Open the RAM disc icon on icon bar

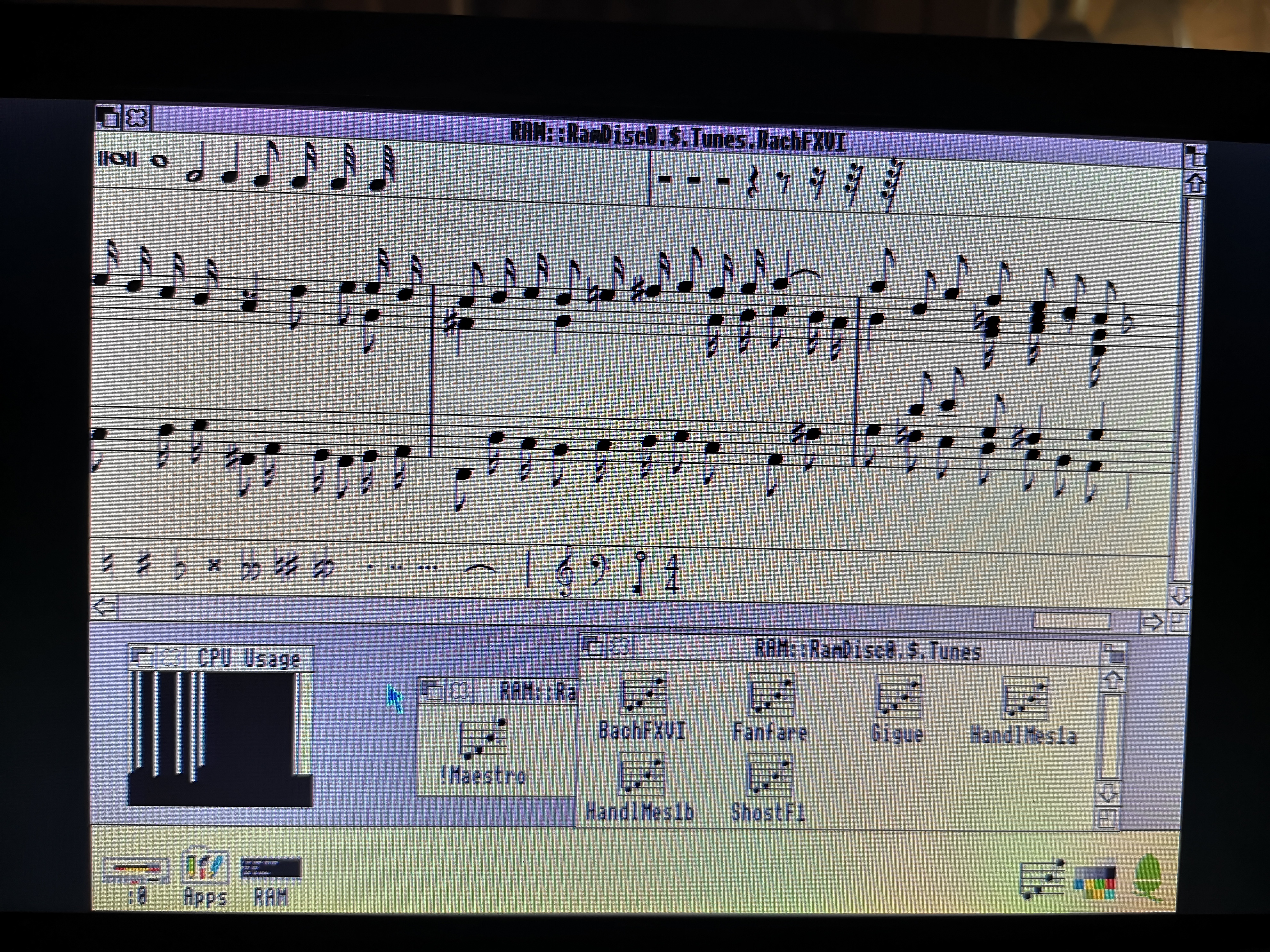tap(270, 881)
